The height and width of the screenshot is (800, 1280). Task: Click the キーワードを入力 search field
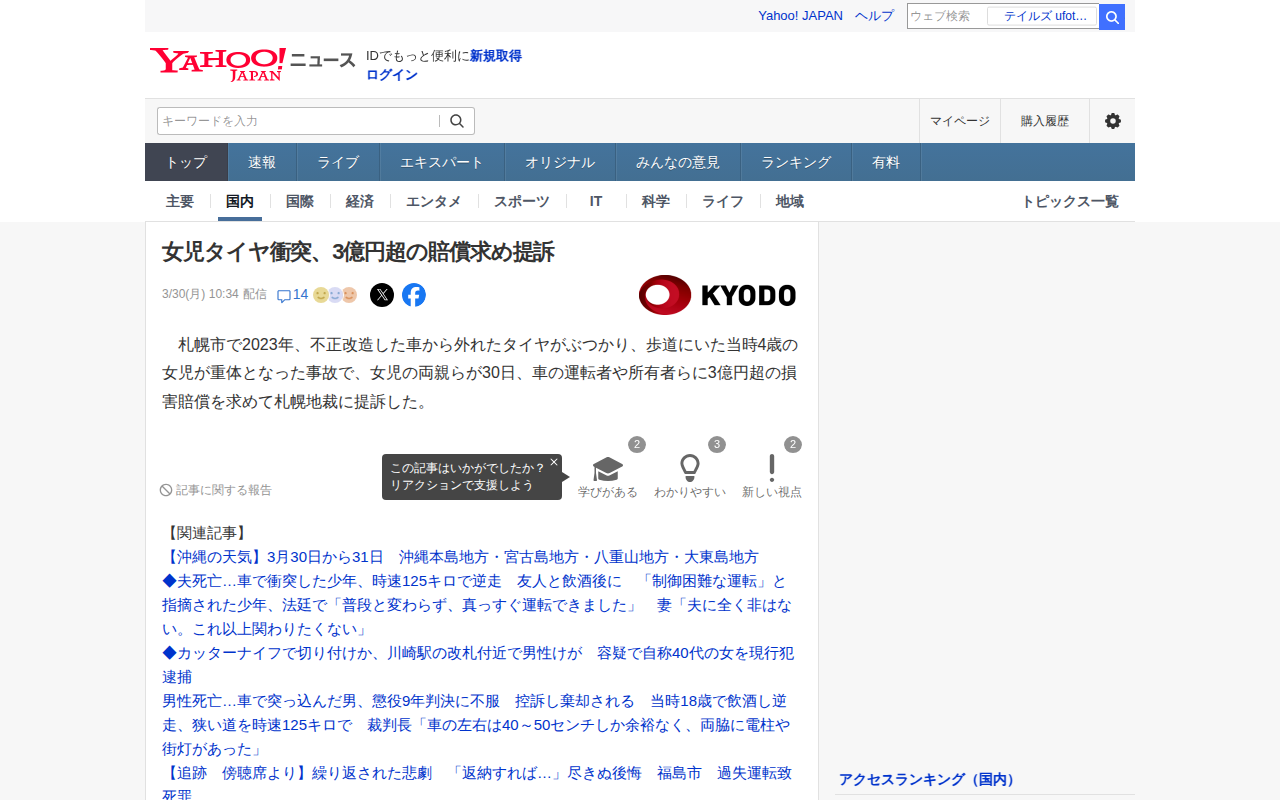[298, 121]
